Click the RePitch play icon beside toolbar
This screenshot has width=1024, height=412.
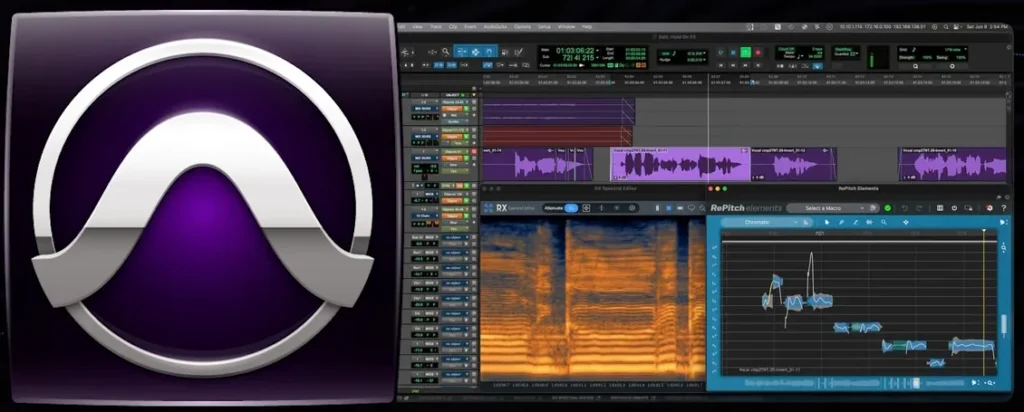(1002, 222)
